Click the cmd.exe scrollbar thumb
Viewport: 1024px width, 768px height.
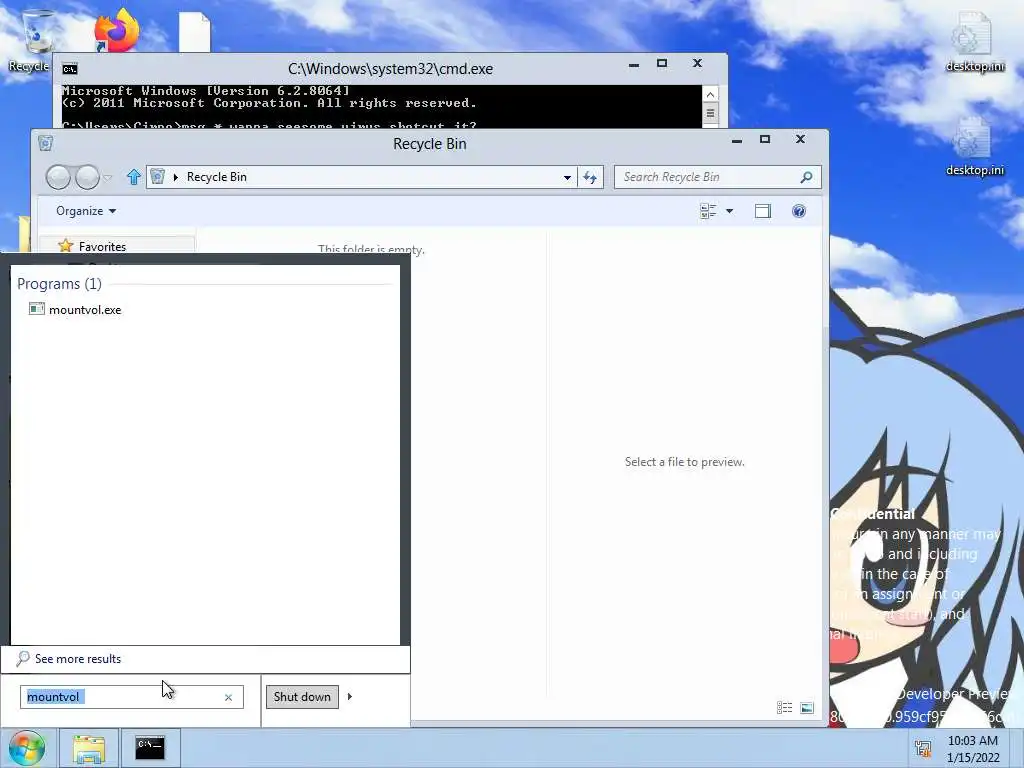click(710, 114)
